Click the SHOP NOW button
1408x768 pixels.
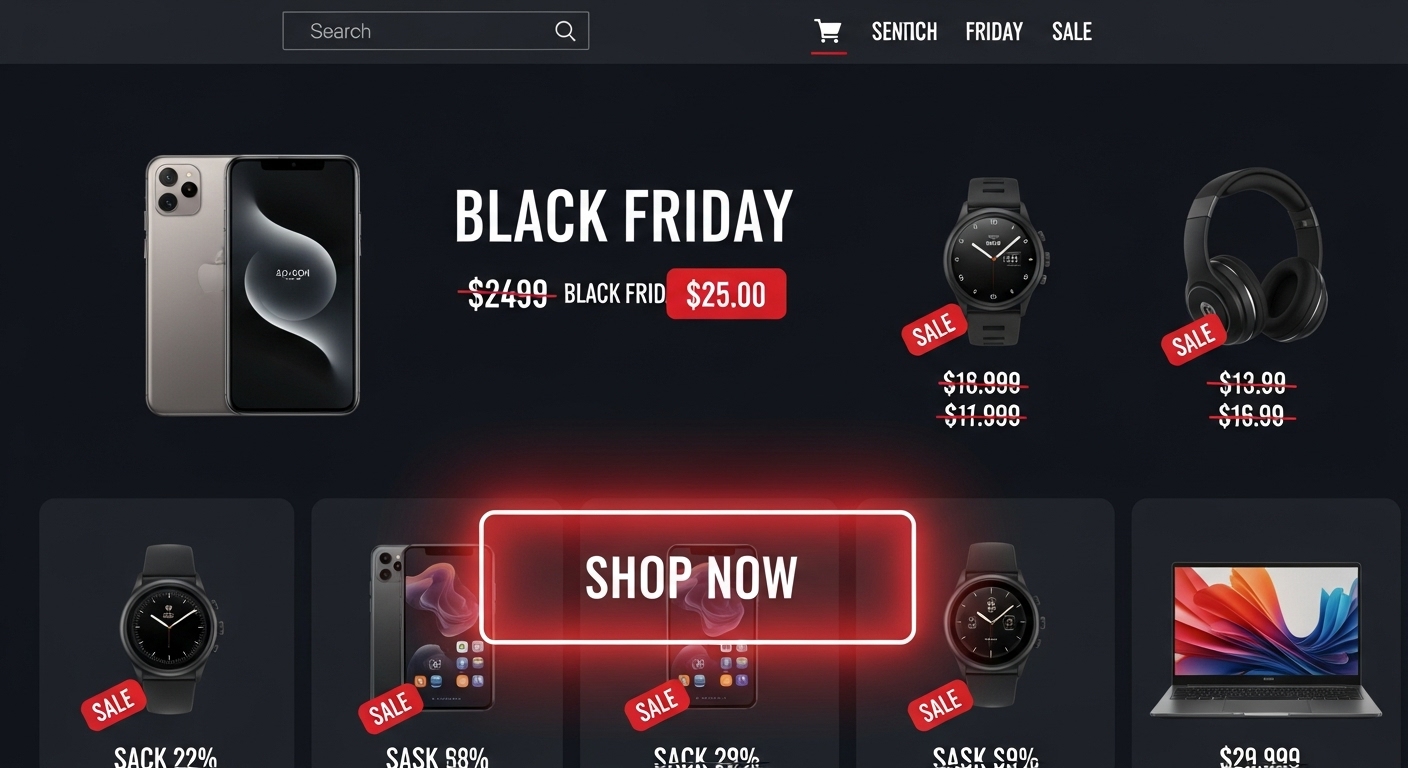click(697, 577)
